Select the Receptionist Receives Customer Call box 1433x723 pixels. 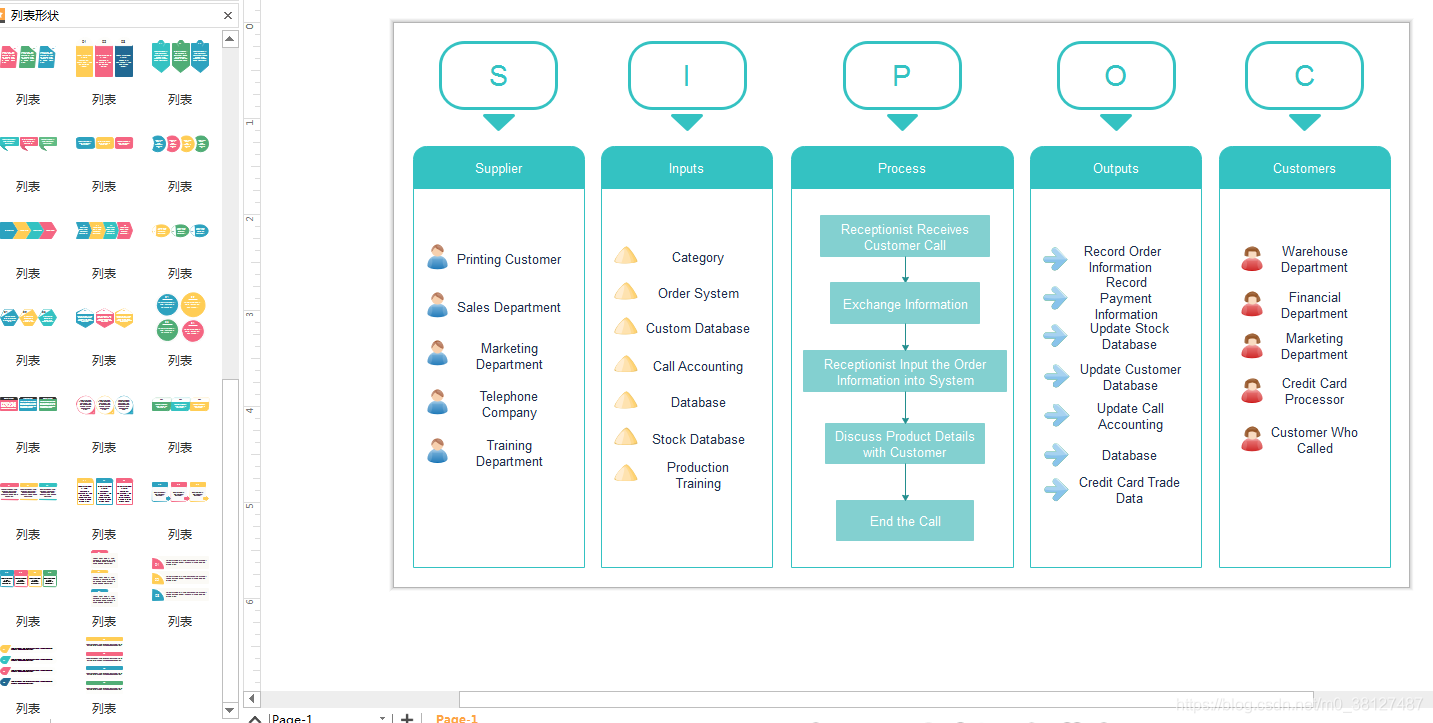point(905,236)
